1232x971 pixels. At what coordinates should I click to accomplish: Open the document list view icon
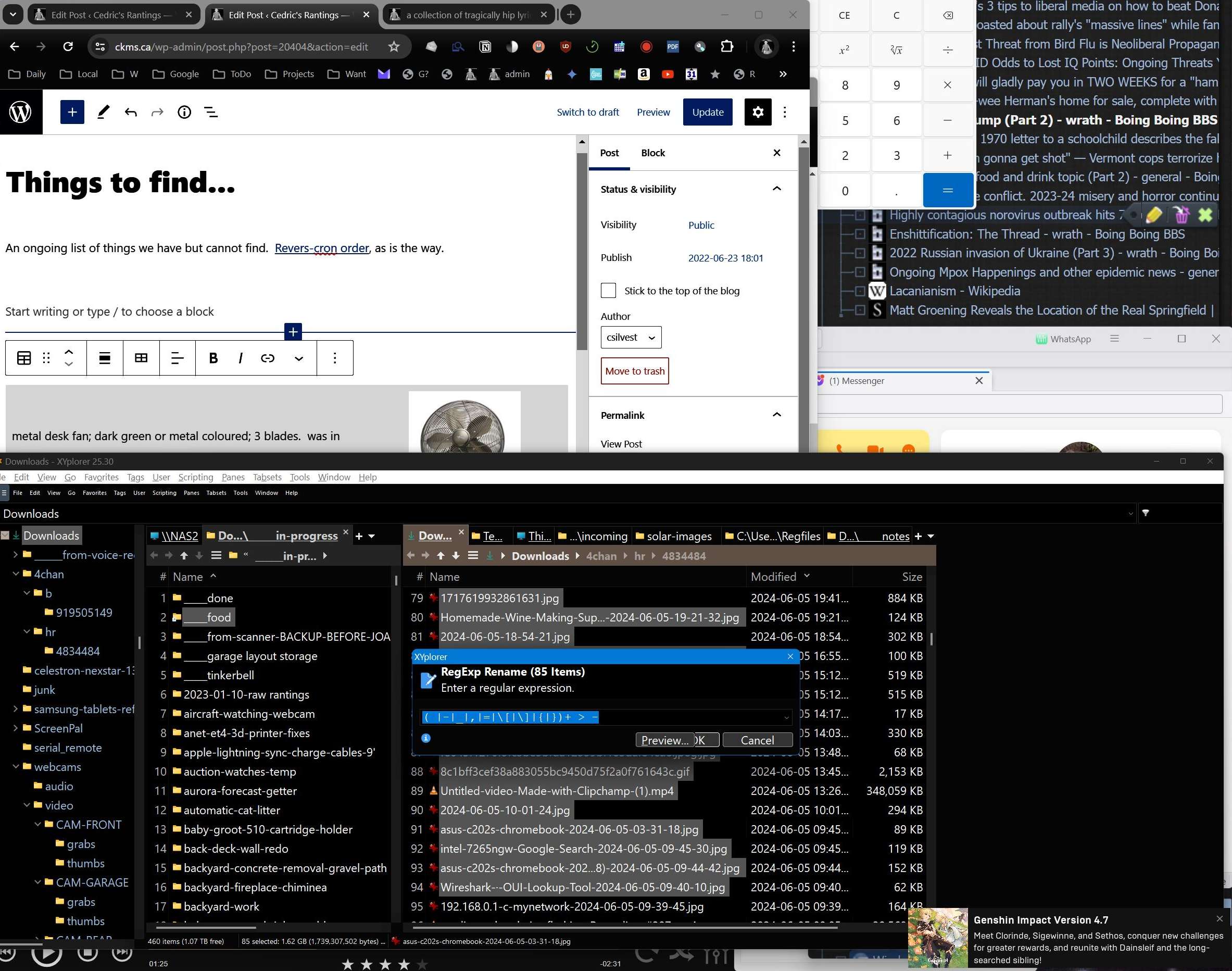pyautogui.click(x=211, y=112)
